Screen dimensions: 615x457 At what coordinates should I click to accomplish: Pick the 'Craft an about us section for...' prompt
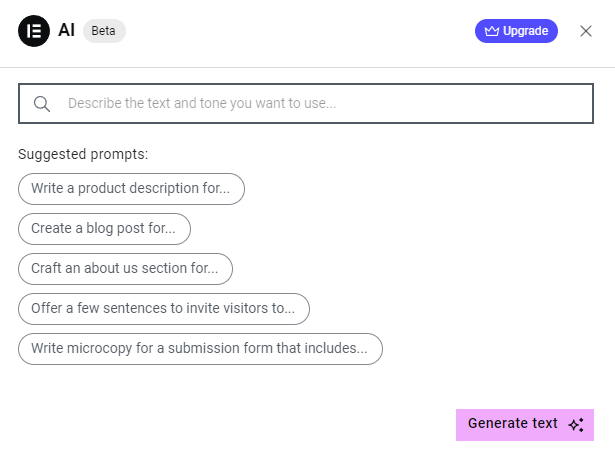tap(125, 269)
